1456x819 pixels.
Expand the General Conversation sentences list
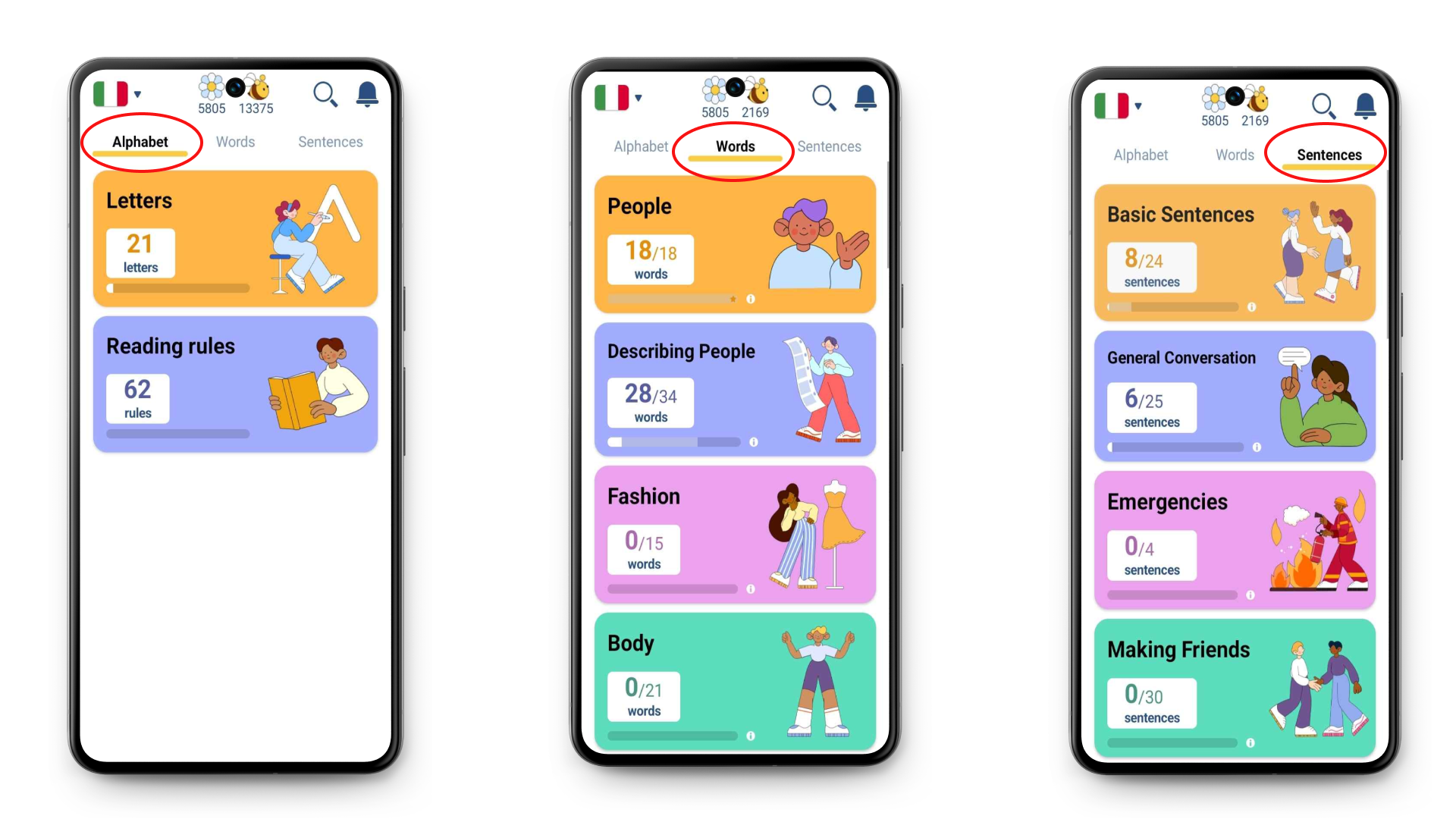click(x=1232, y=398)
